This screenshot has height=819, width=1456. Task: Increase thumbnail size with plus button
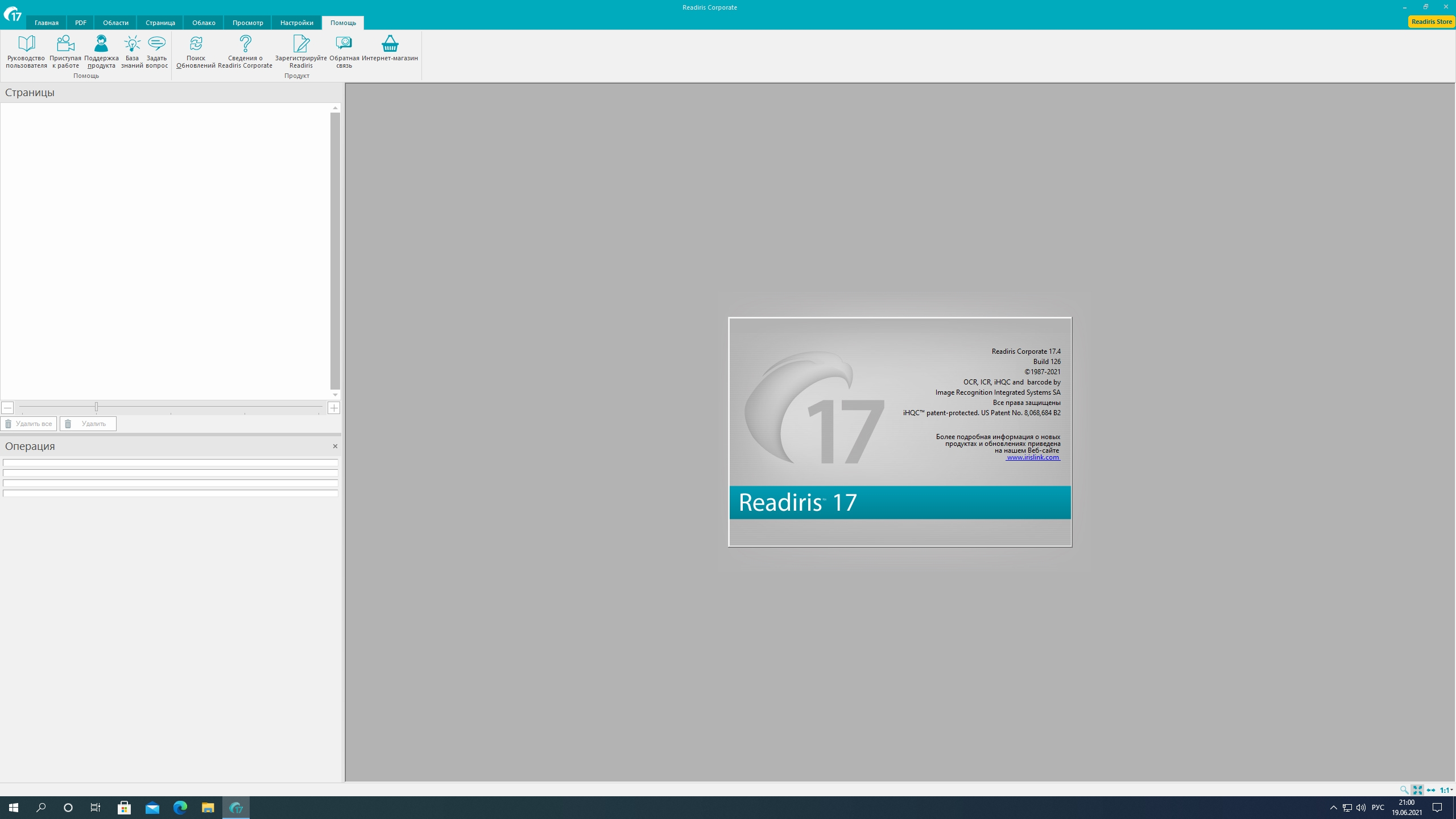click(334, 408)
